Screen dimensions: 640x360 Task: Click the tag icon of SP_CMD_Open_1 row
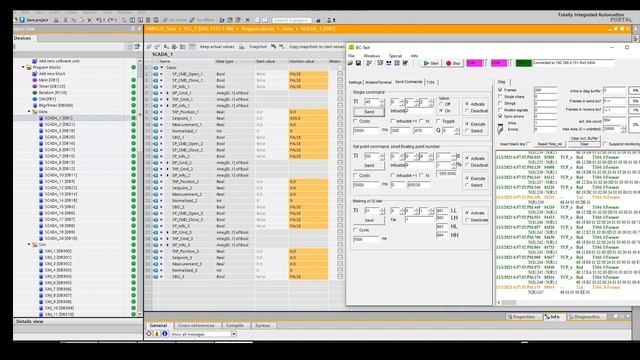[x=156, y=74]
